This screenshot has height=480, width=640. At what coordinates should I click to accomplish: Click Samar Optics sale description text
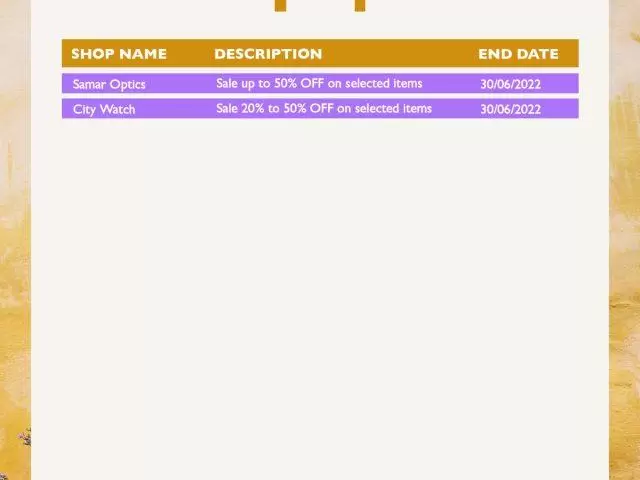pyautogui.click(x=319, y=83)
